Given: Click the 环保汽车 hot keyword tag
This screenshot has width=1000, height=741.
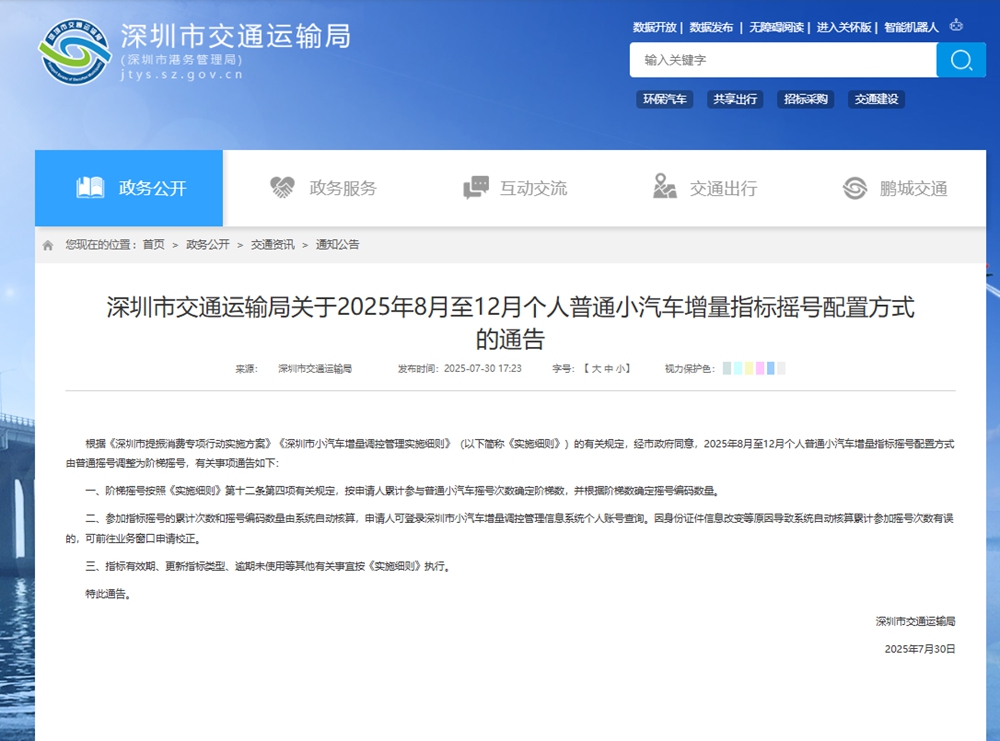Looking at the screenshot, I should pos(665,99).
